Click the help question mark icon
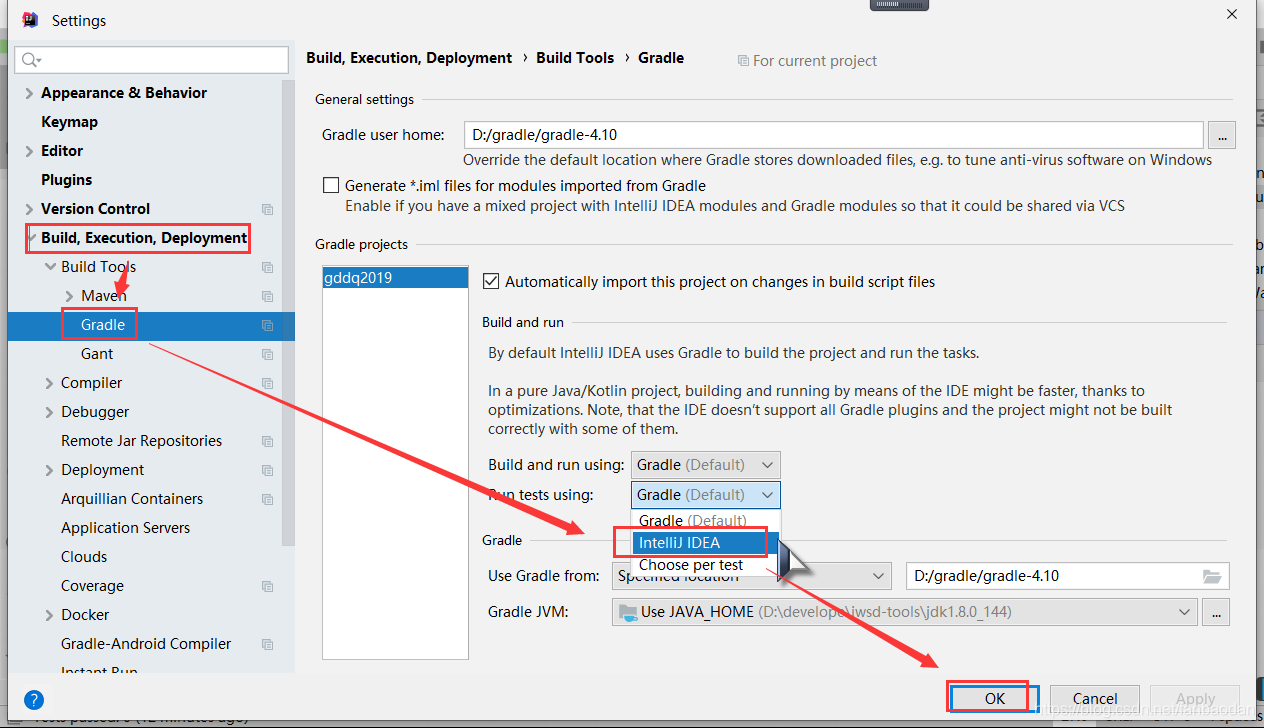The width and height of the screenshot is (1264, 728). (34, 700)
